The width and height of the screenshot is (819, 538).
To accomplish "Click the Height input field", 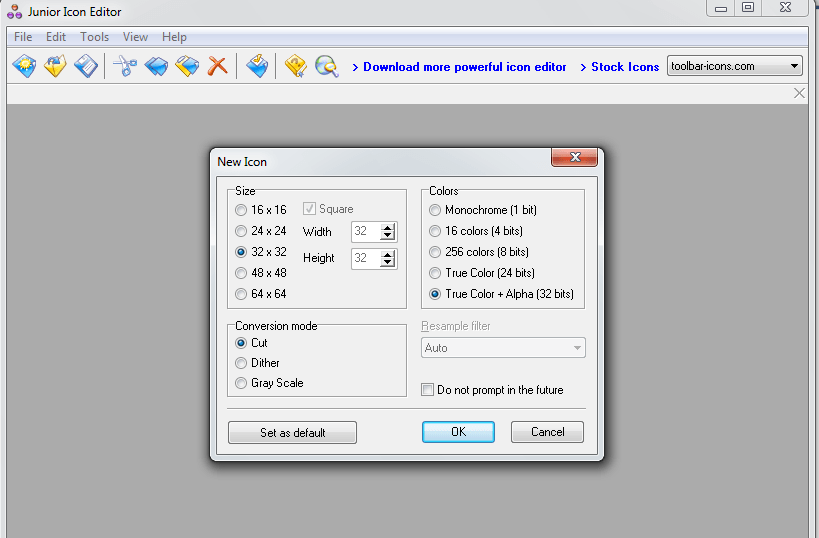I will pyautogui.click(x=366, y=259).
